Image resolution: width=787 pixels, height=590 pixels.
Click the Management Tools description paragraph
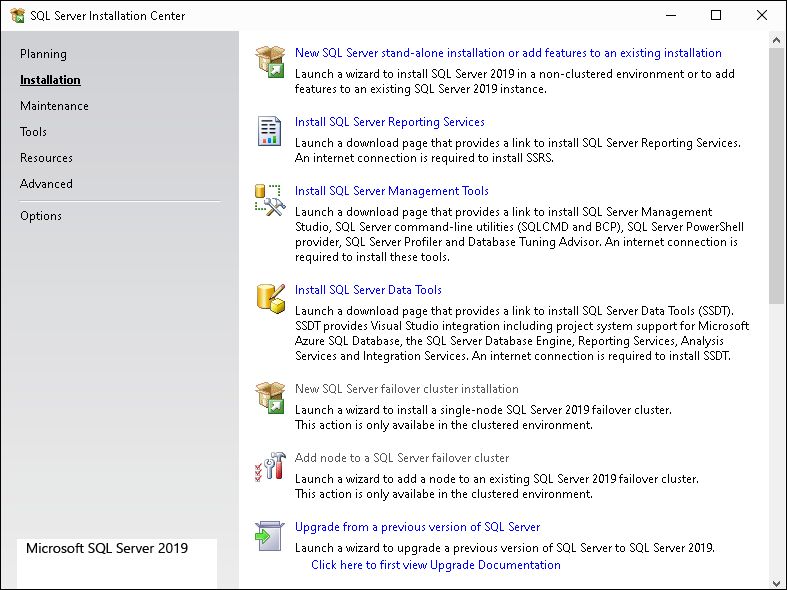pyautogui.click(x=519, y=234)
